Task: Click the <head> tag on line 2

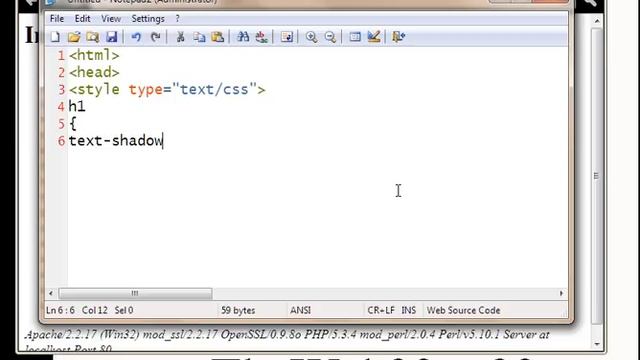Action: pyautogui.click(x=94, y=72)
